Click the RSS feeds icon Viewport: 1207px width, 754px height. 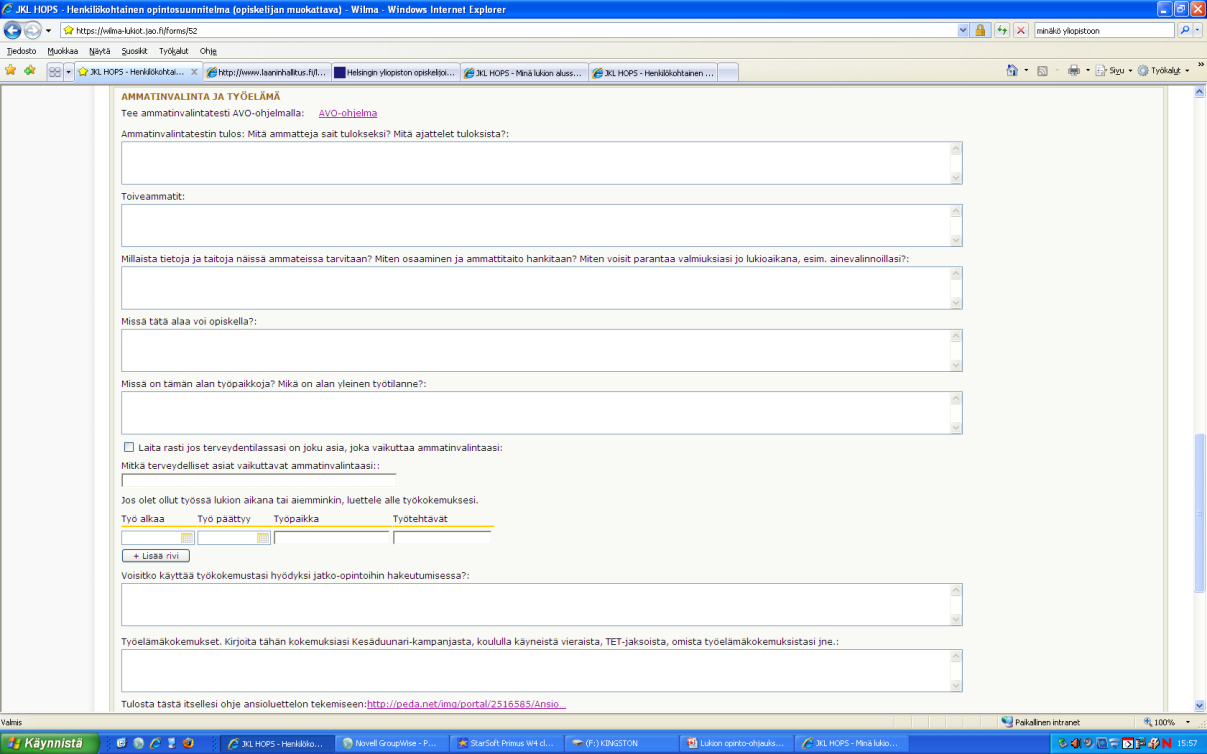(x=1042, y=71)
